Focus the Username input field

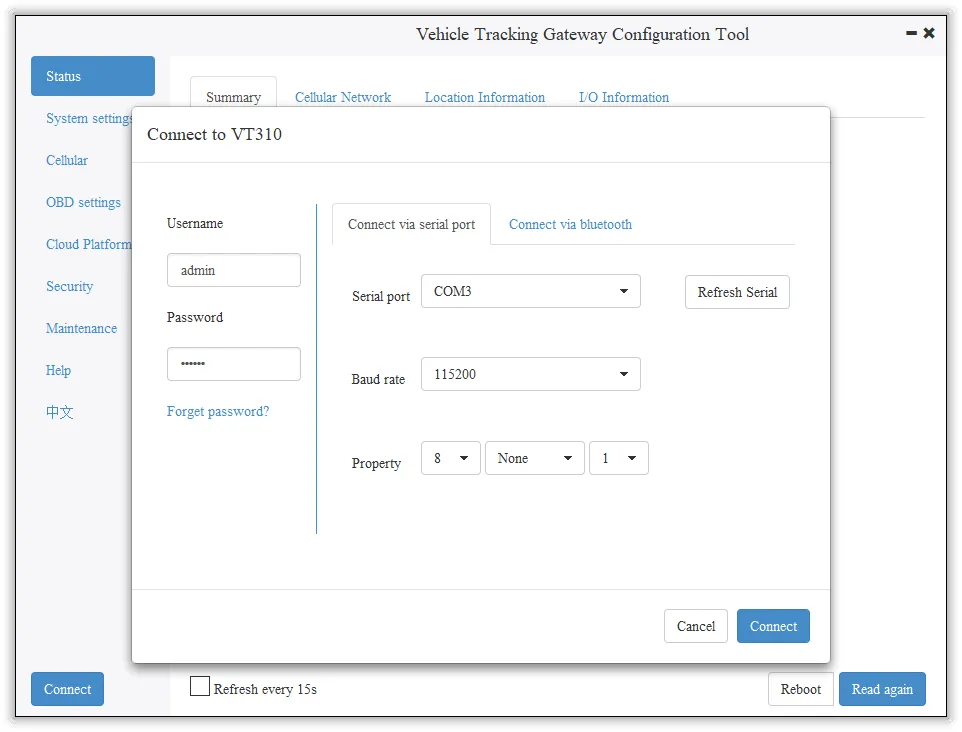234,270
